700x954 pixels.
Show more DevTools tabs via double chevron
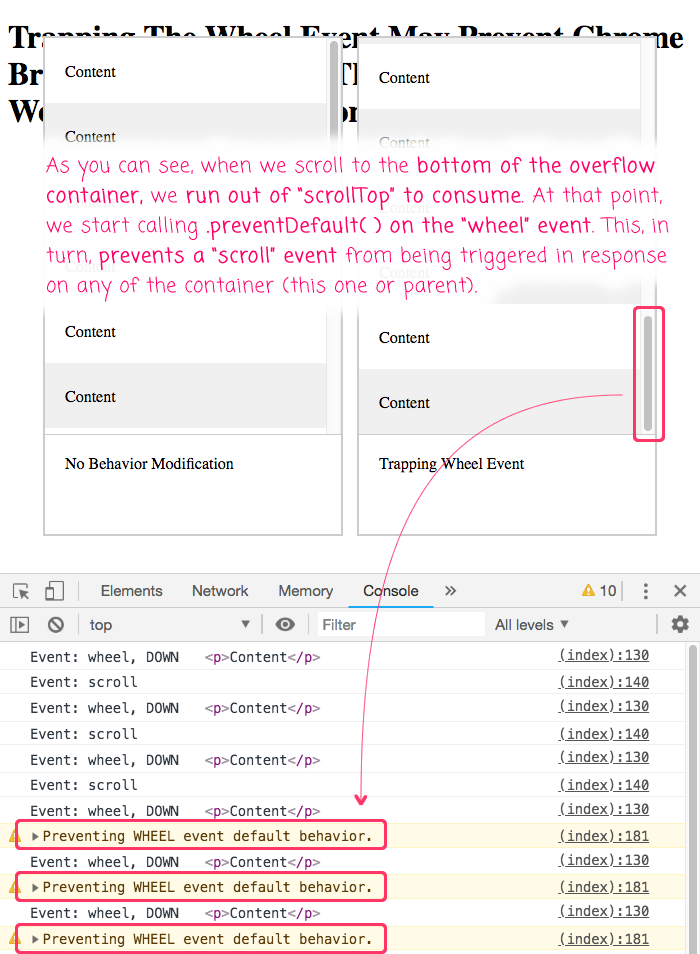pos(450,591)
